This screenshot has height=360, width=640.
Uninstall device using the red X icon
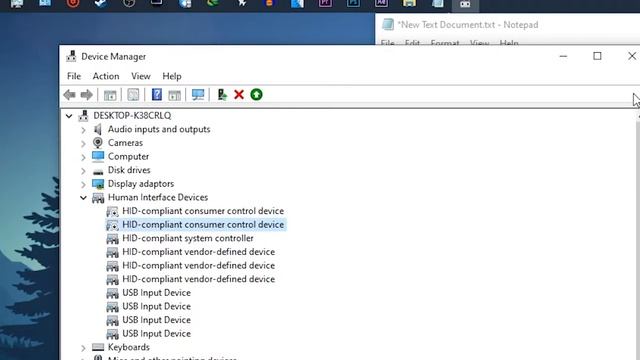point(239,95)
